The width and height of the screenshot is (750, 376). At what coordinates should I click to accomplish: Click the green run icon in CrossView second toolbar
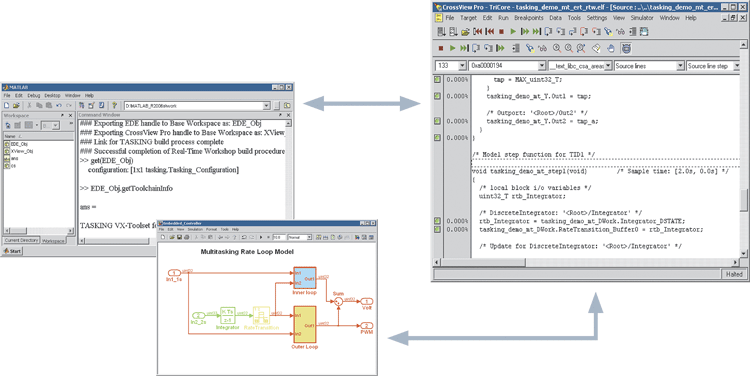(452, 48)
